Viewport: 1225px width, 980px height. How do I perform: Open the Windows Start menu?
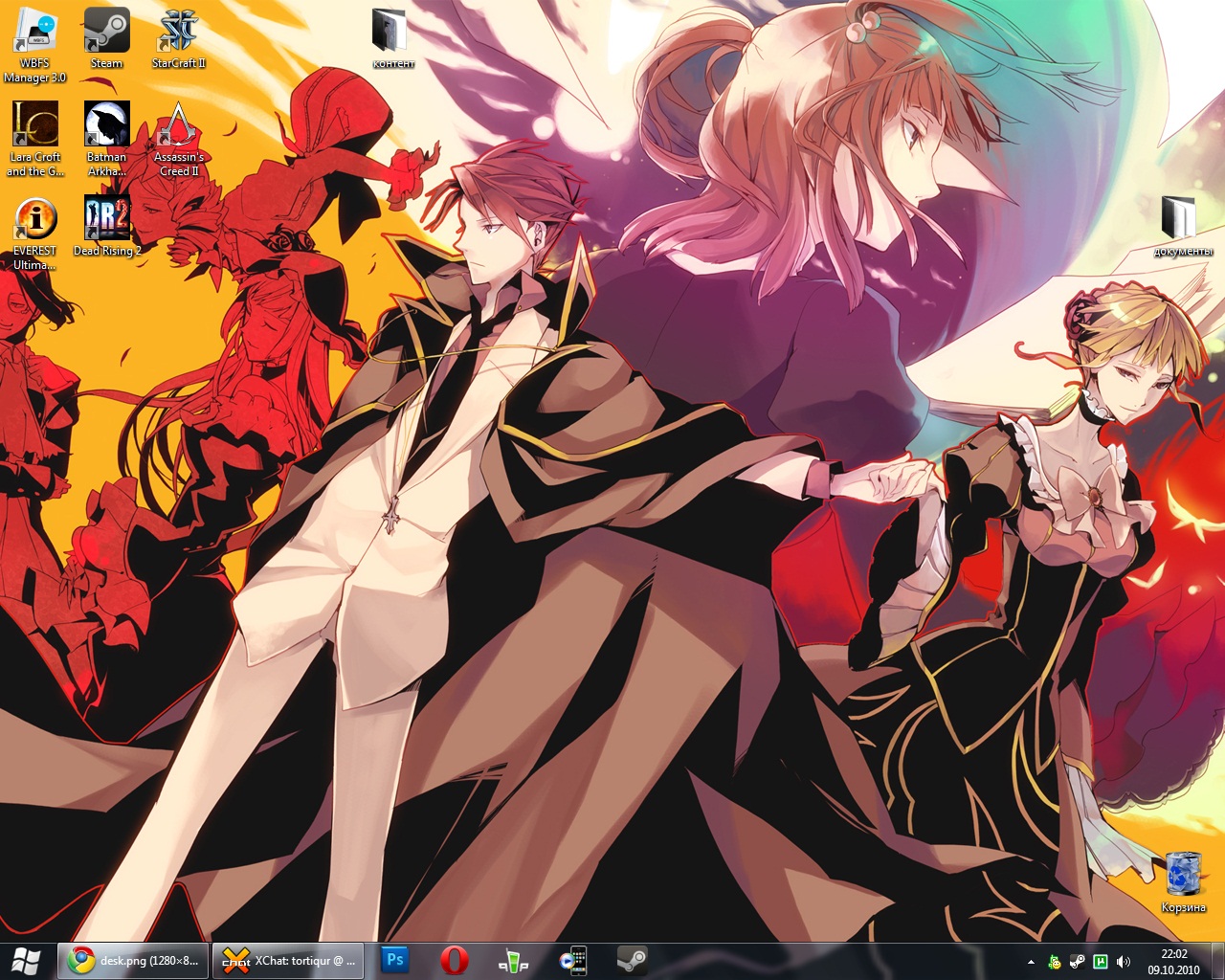tap(27, 960)
